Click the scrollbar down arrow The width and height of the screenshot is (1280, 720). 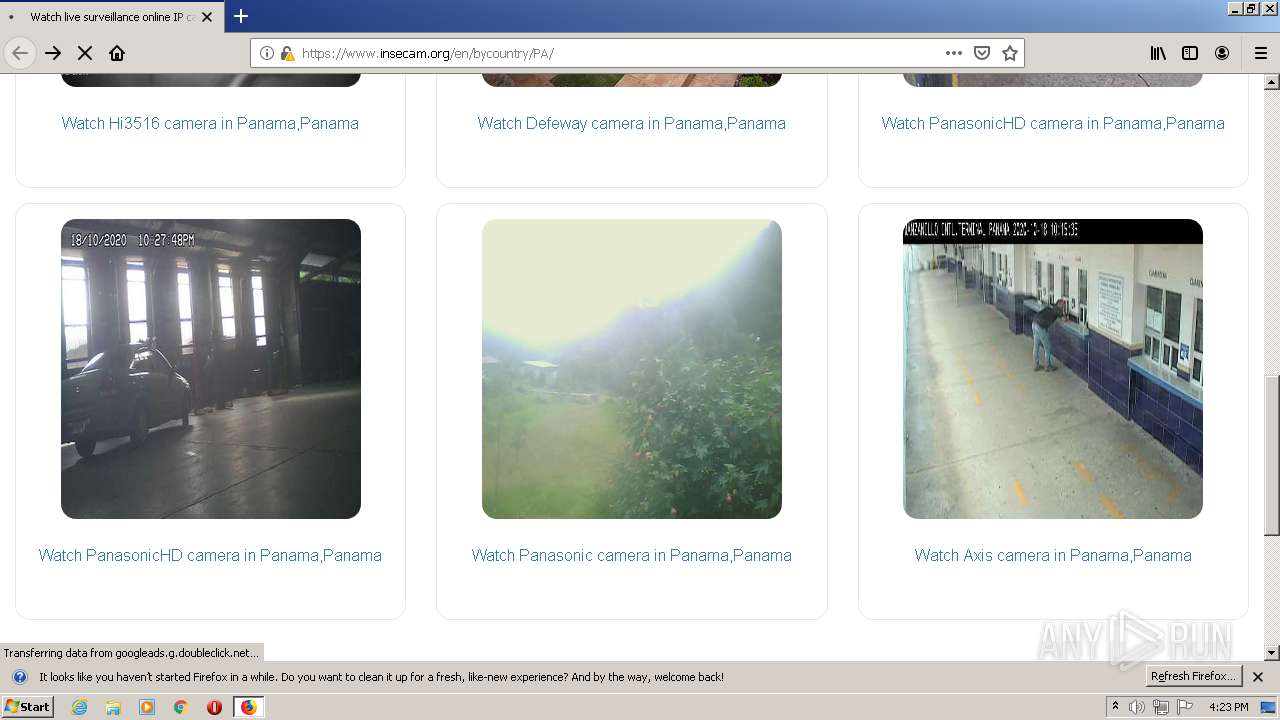tap(1271, 653)
